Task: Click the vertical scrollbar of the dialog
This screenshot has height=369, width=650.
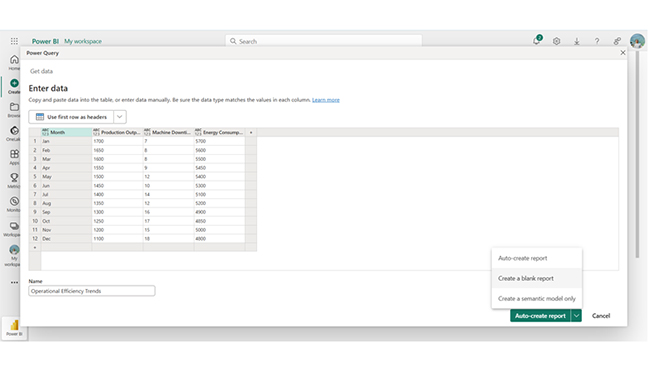Action: pyautogui.click(x=637, y=153)
